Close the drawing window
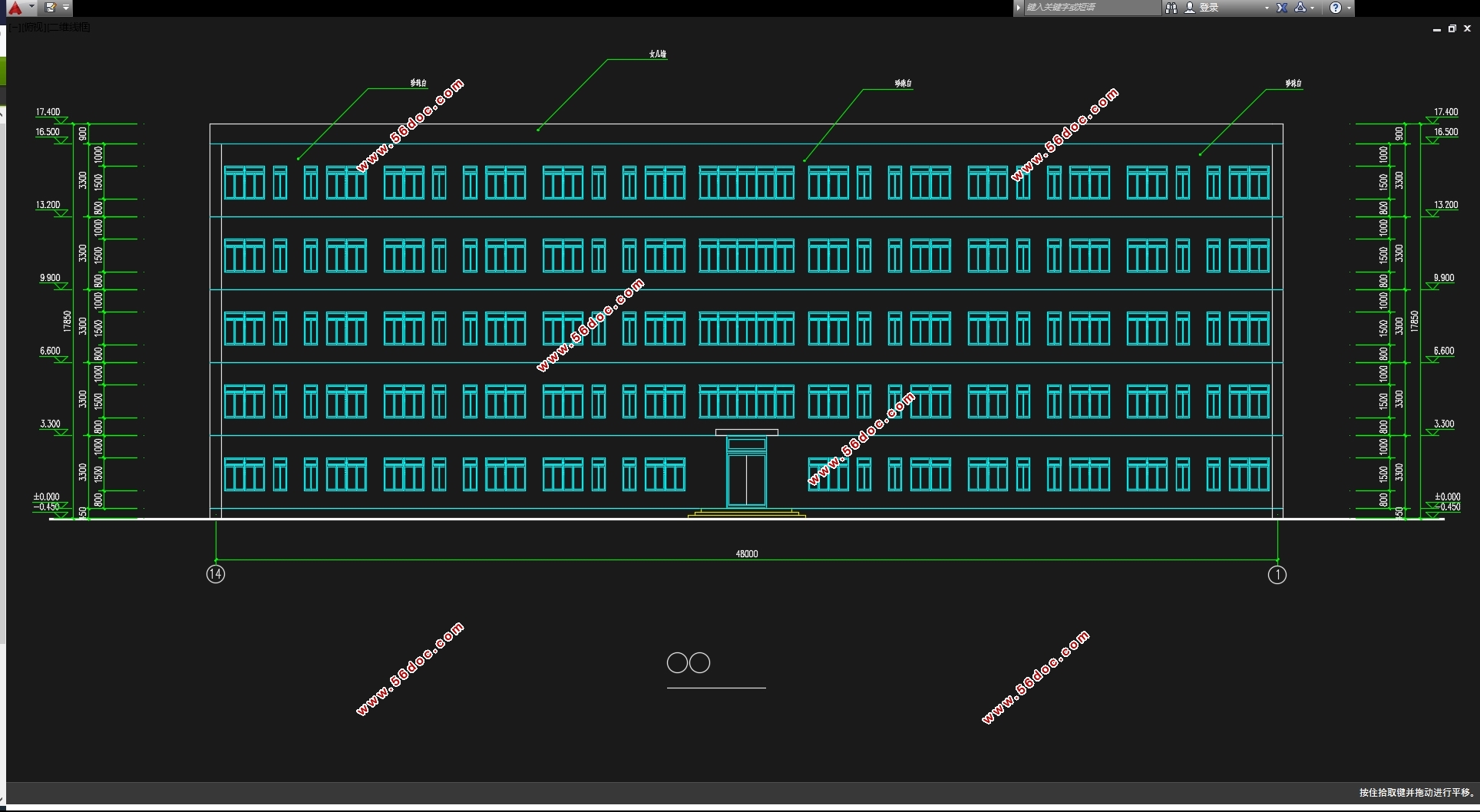Viewport: 1480px width, 812px height. click(x=1467, y=29)
